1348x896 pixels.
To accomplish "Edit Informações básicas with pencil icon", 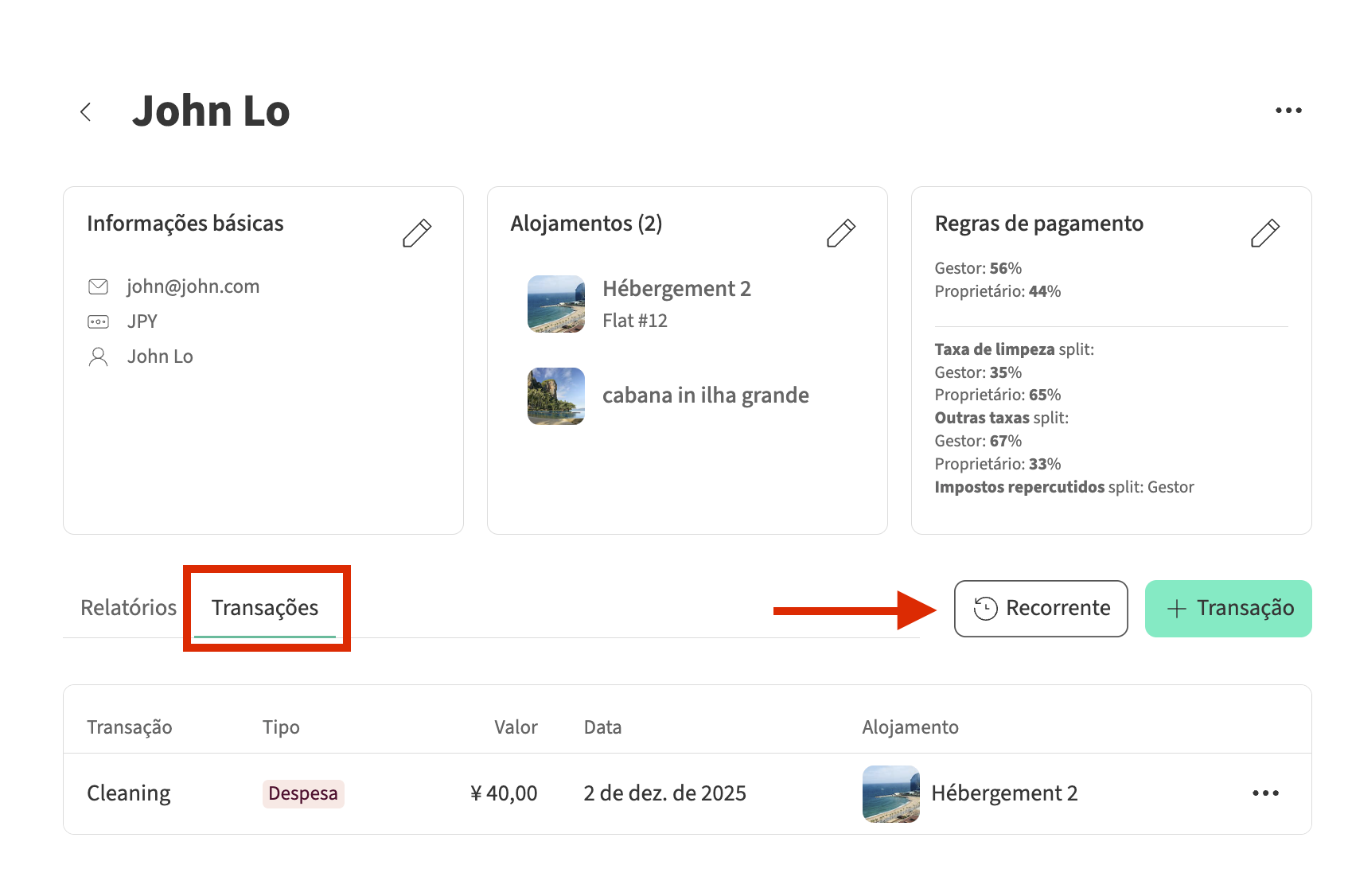I will (x=417, y=233).
